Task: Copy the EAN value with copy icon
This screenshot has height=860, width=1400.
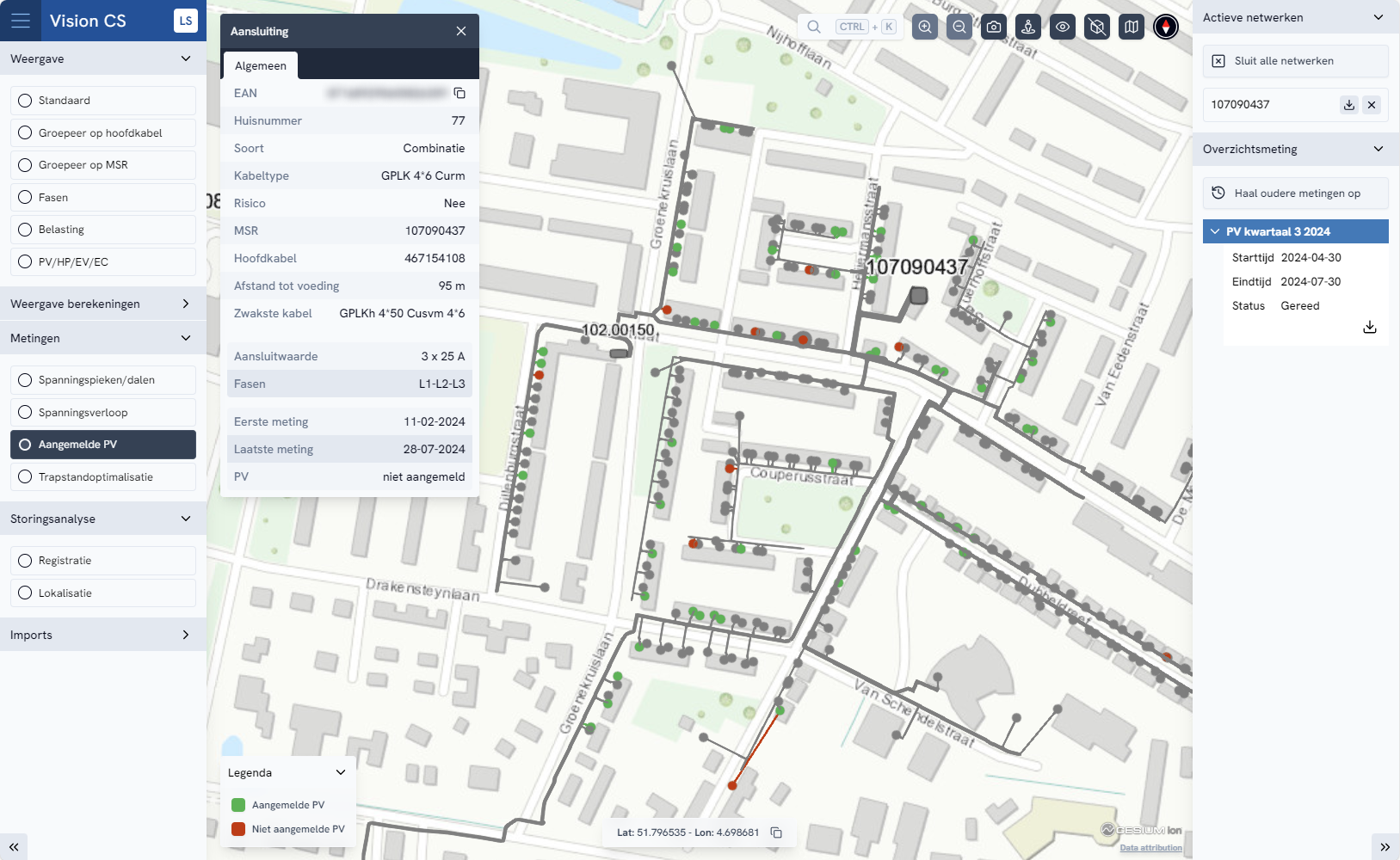Action: point(459,93)
